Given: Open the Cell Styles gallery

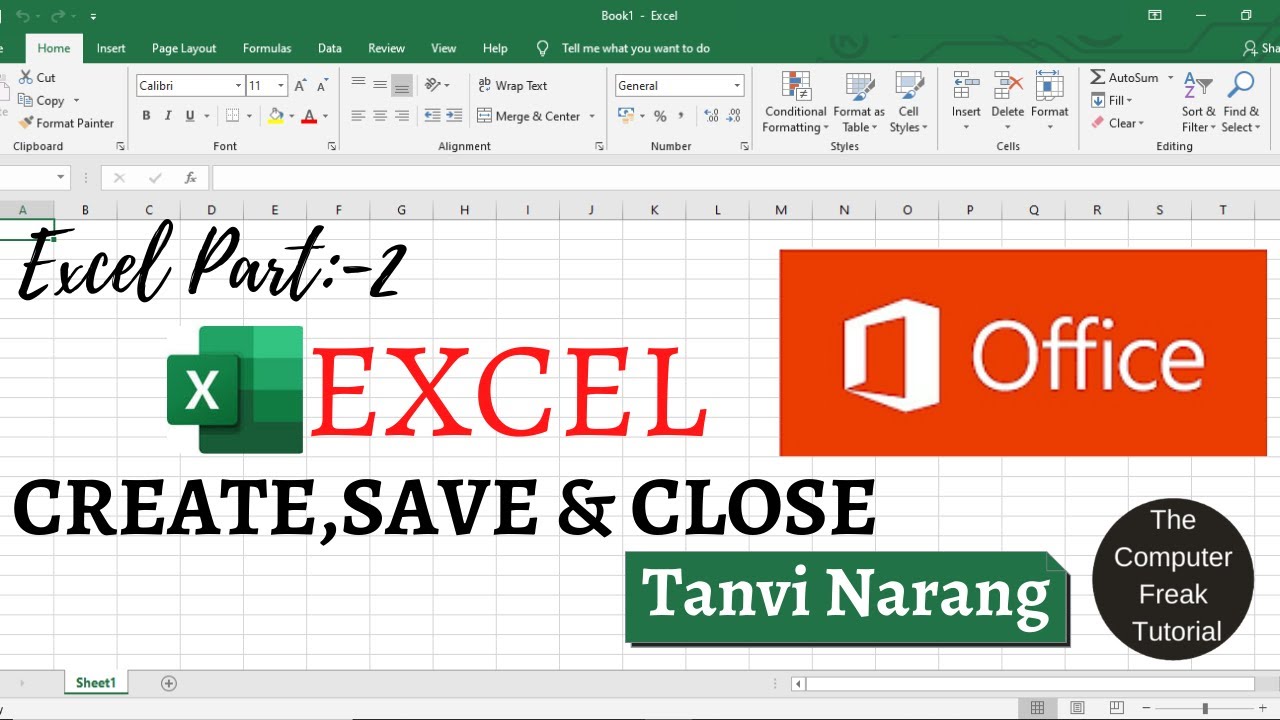Looking at the screenshot, I should point(908,102).
